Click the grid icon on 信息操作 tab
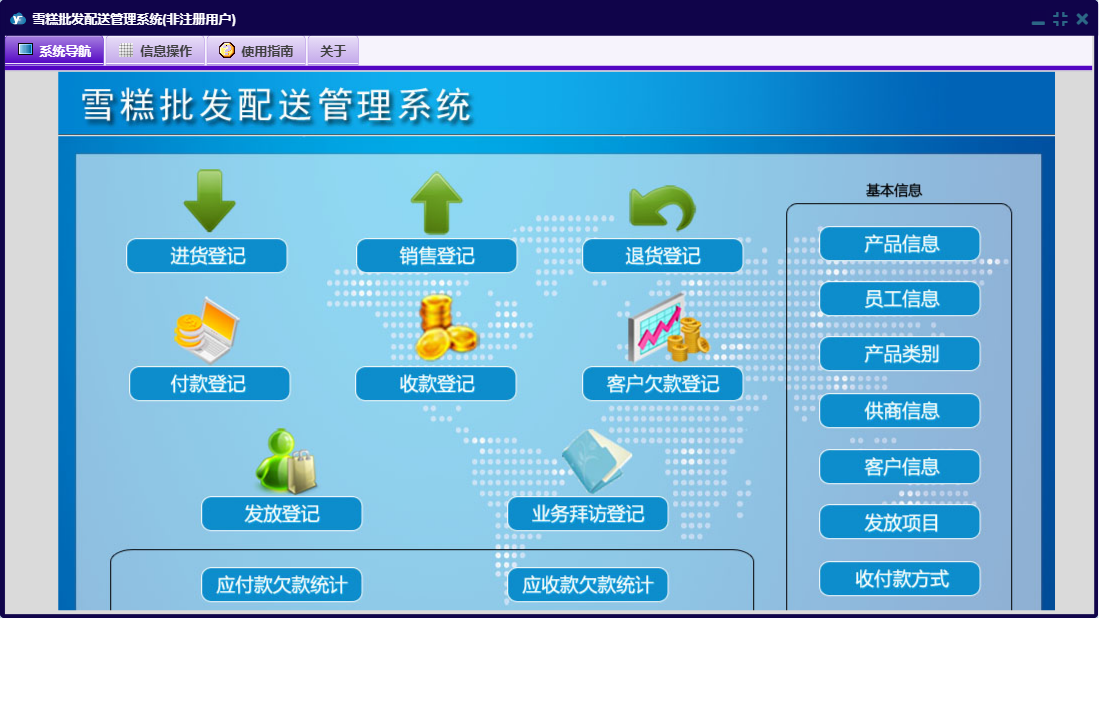The height and width of the screenshot is (723, 1099). pyautogui.click(x=126, y=50)
